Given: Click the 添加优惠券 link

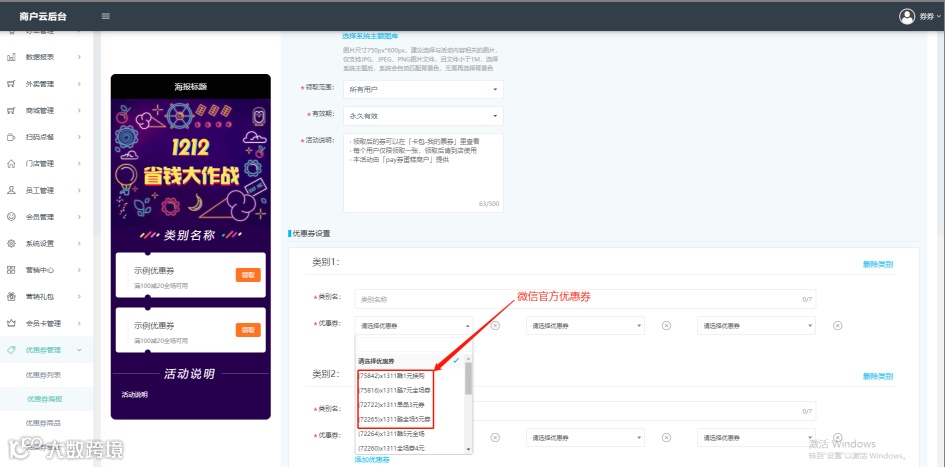Looking at the screenshot, I should (372, 460).
